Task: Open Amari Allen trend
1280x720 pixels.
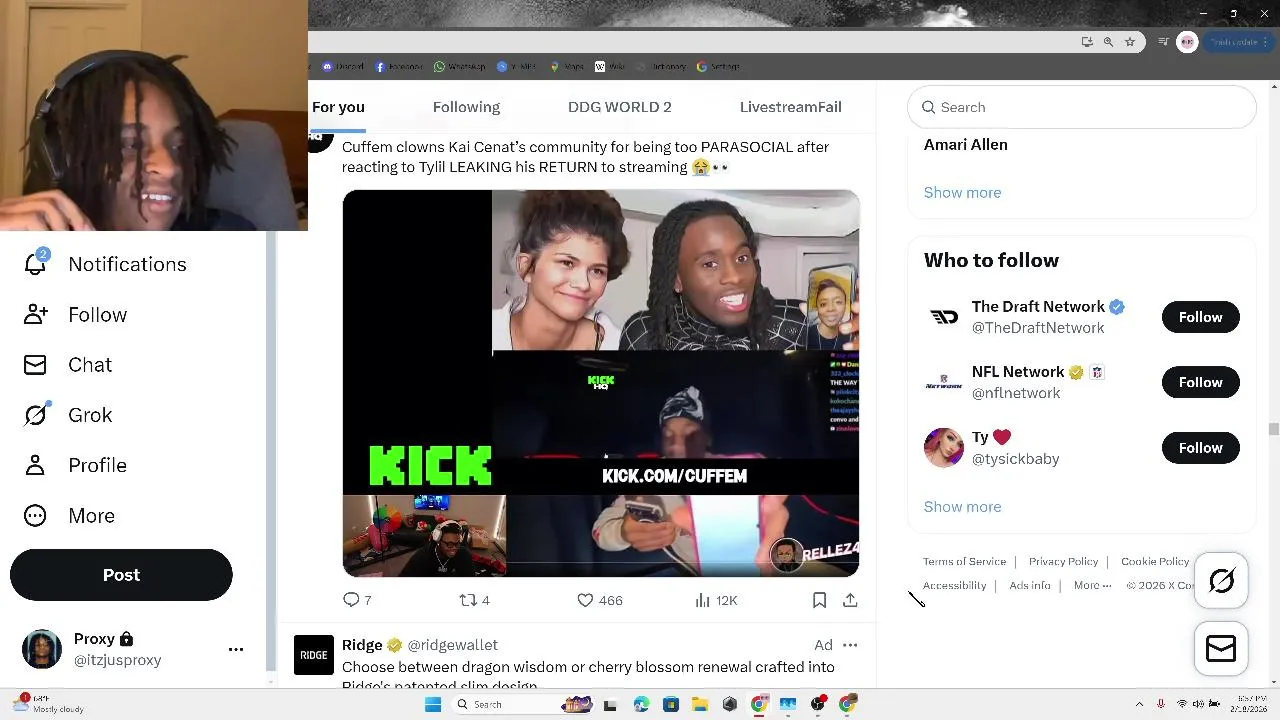Action: [x=965, y=145]
